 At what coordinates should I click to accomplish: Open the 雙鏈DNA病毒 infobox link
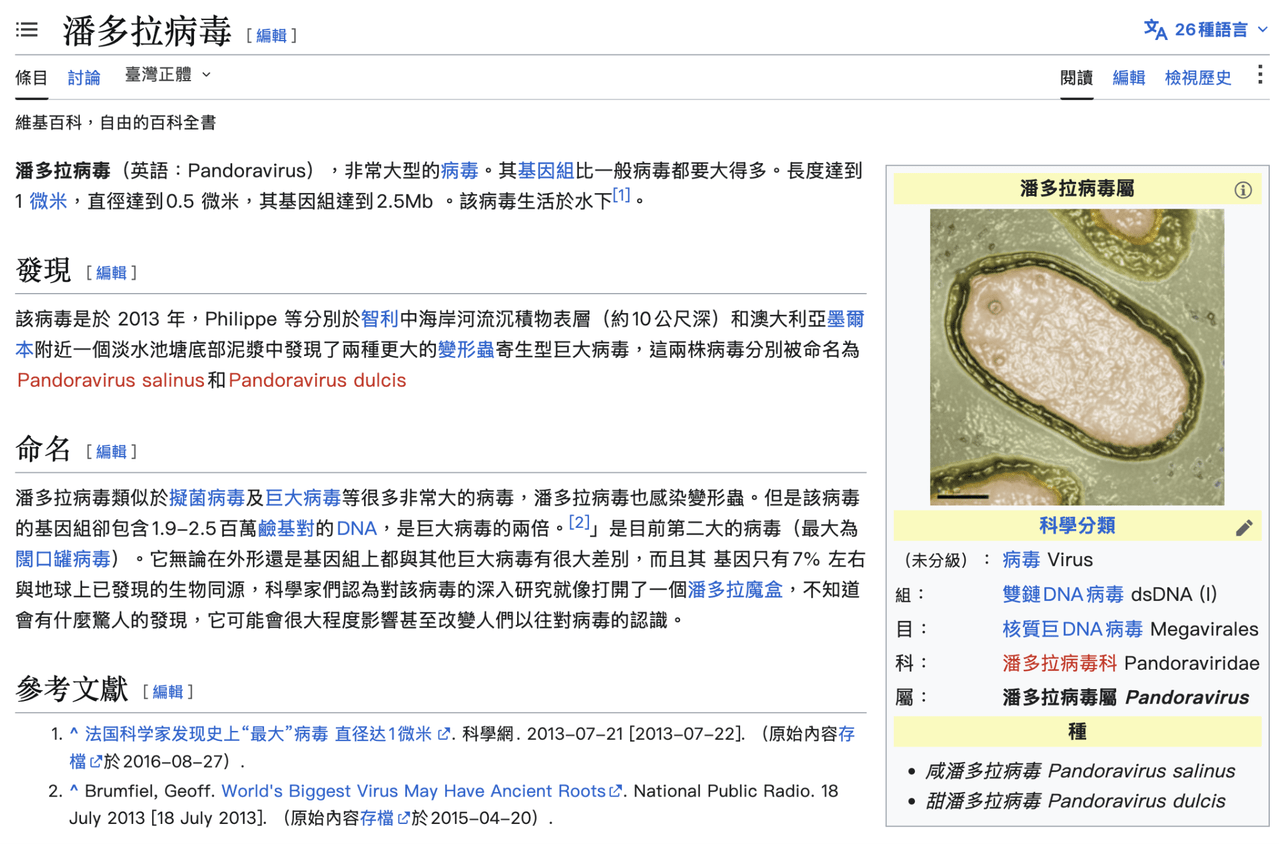[1063, 595]
